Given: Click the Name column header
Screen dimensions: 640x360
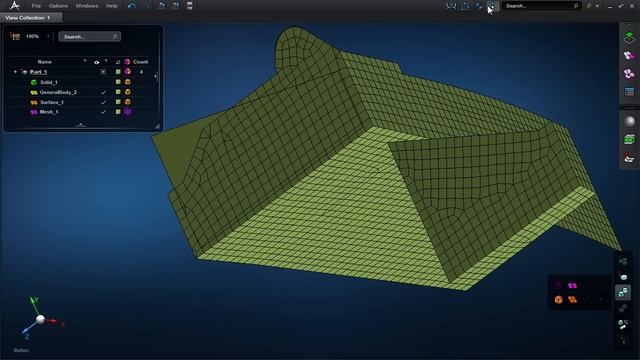Looking at the screenshot, I should pyautogui.click(x=44, y=62).
